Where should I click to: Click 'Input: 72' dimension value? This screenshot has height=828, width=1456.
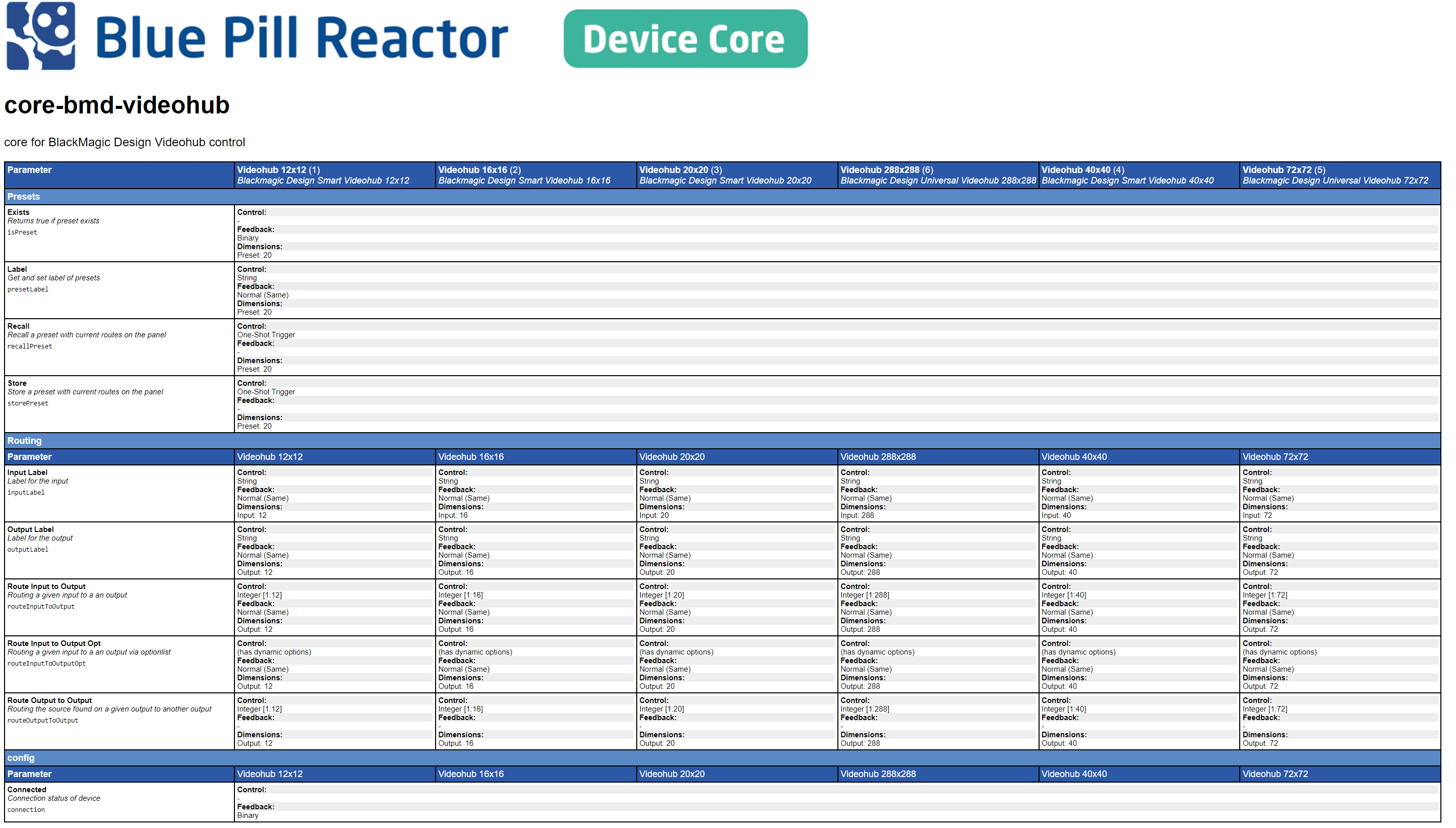coord(1257,516)
